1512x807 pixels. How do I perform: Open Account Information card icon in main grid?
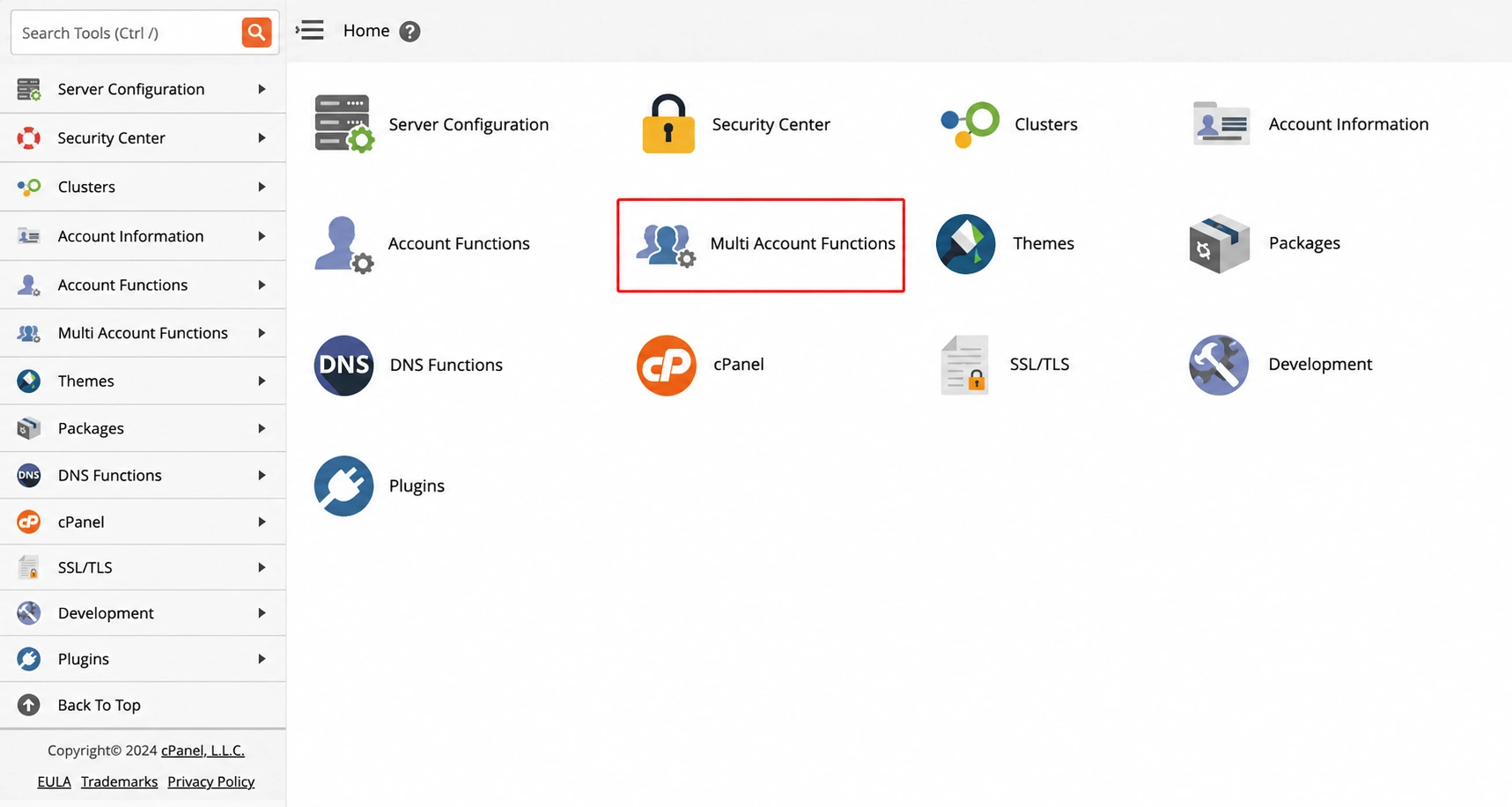click(1221, 124)
